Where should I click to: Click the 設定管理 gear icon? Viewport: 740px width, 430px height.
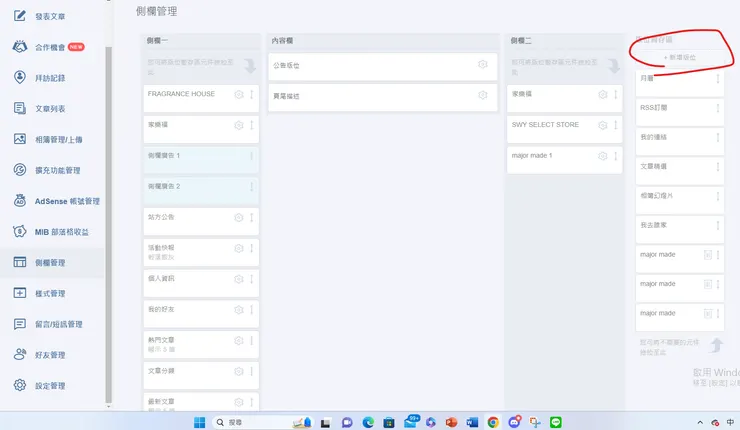coord(20,385)
